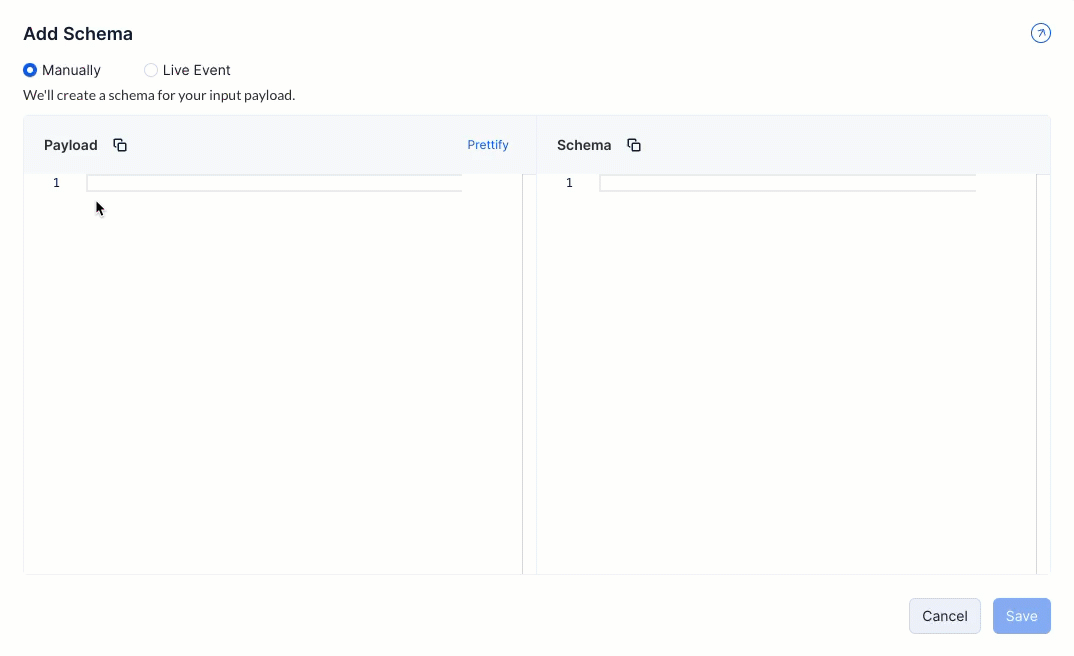Focus the first line of the Schema editor

point(787,183)
